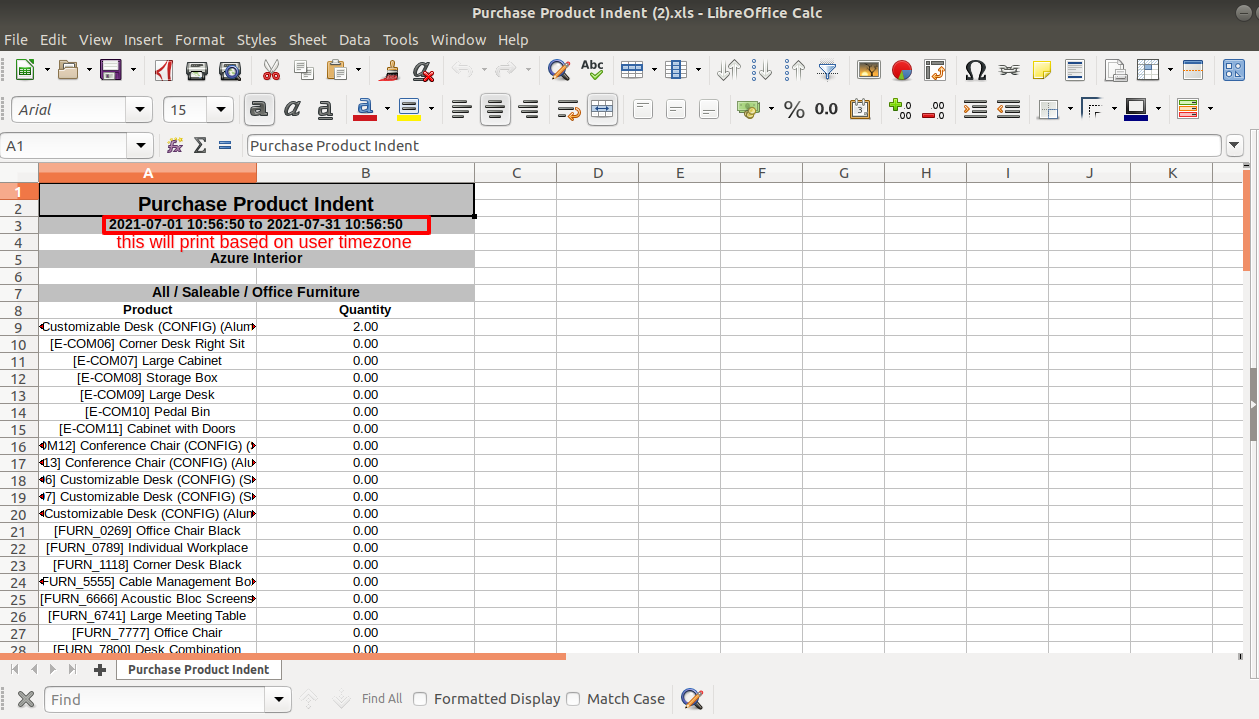Image resolution: width=1259 pixels, height=719 pixels.
Task: Click the formula input line
Action: [x=734, y=145]
